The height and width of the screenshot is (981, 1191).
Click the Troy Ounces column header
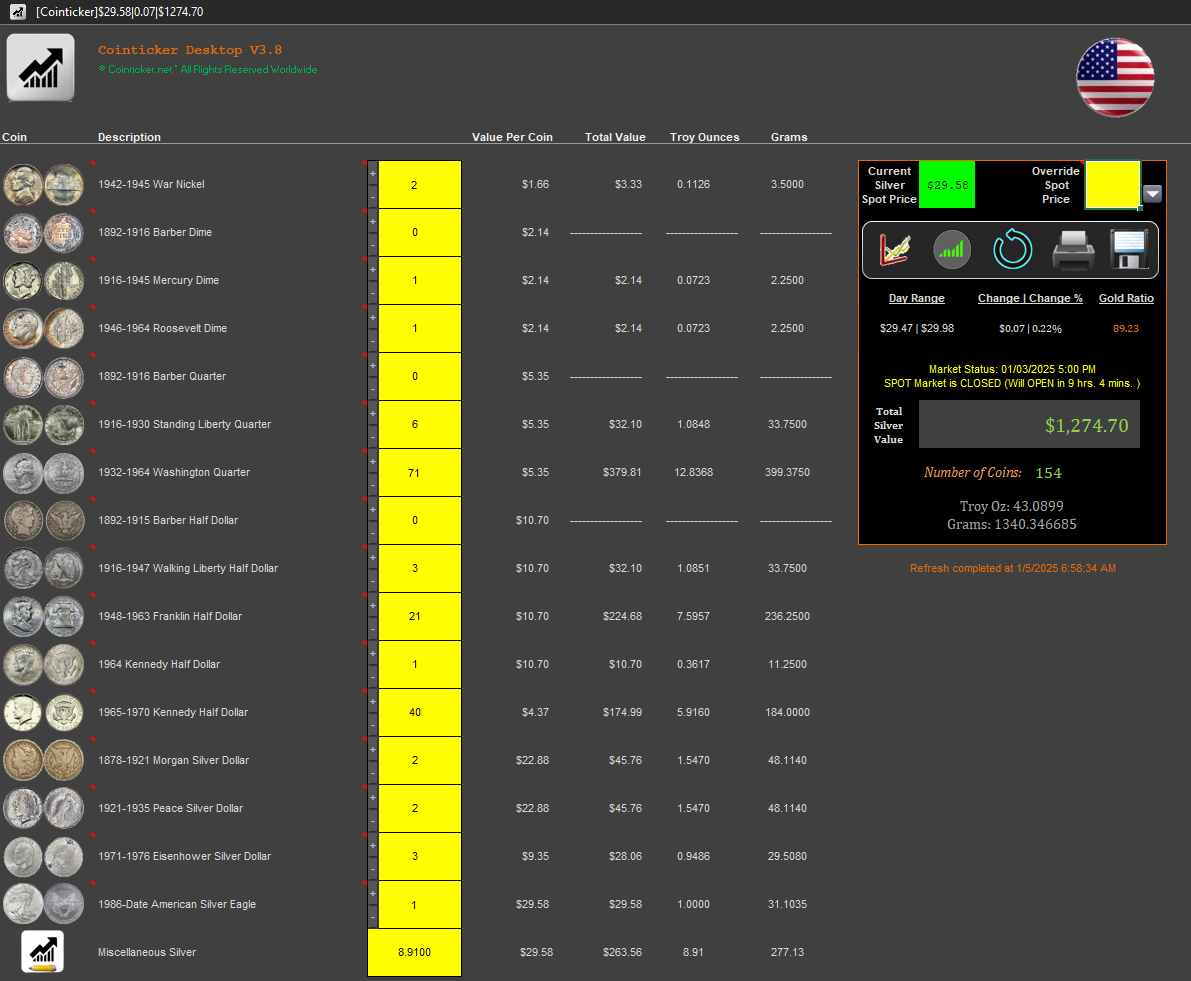[704, 137]
